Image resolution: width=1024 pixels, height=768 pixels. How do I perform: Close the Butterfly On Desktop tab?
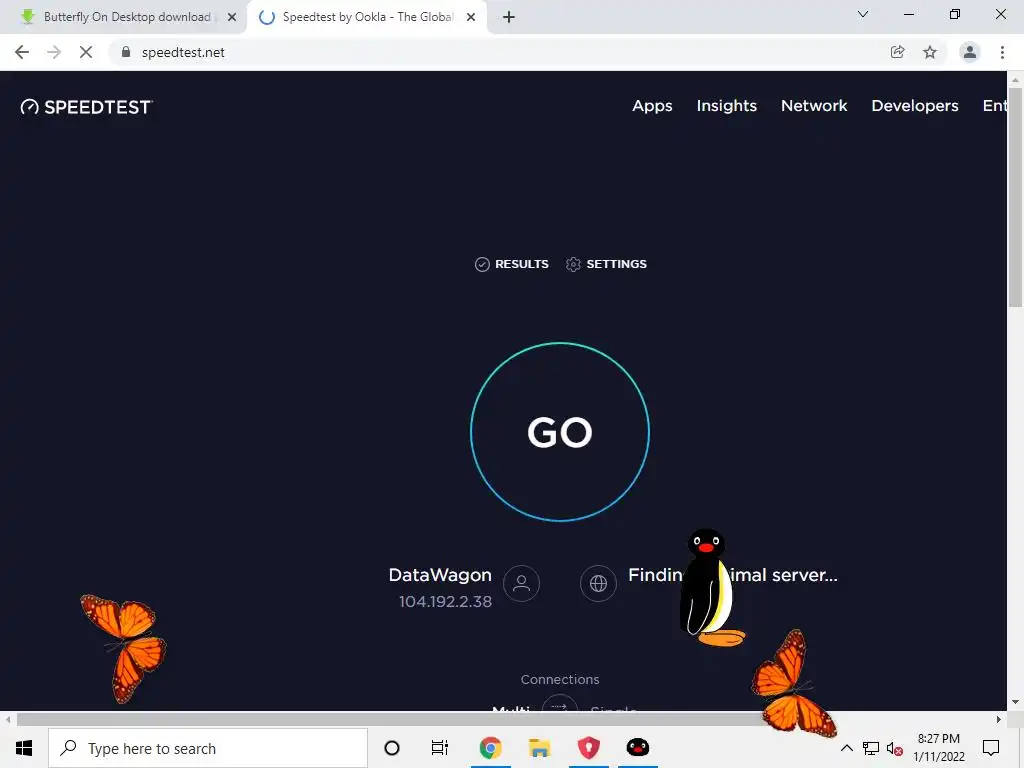(x=232, y=17)
